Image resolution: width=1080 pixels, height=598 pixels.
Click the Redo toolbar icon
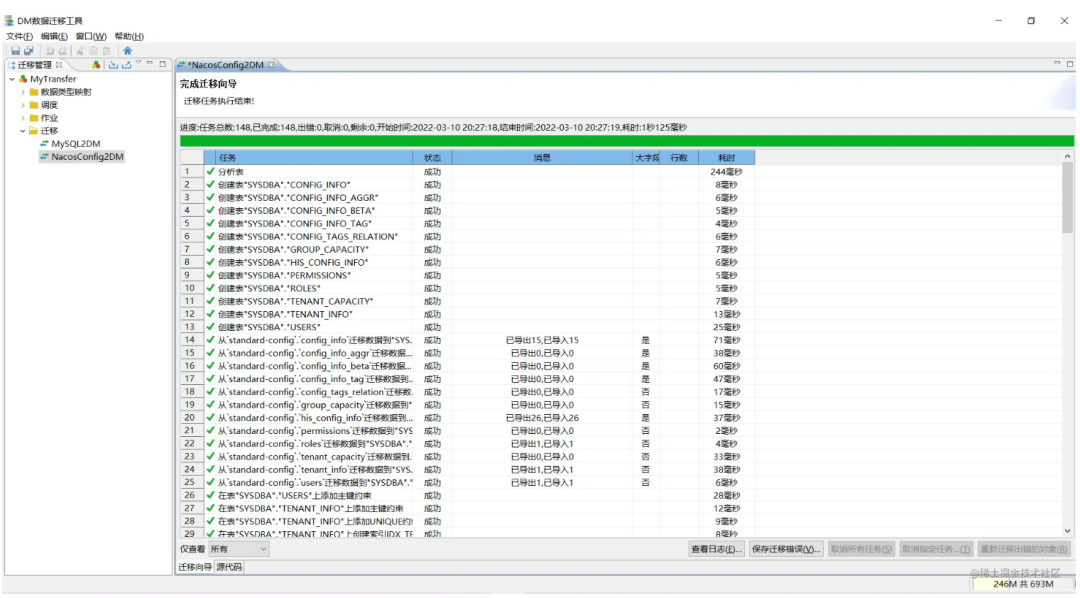[63, 50]
